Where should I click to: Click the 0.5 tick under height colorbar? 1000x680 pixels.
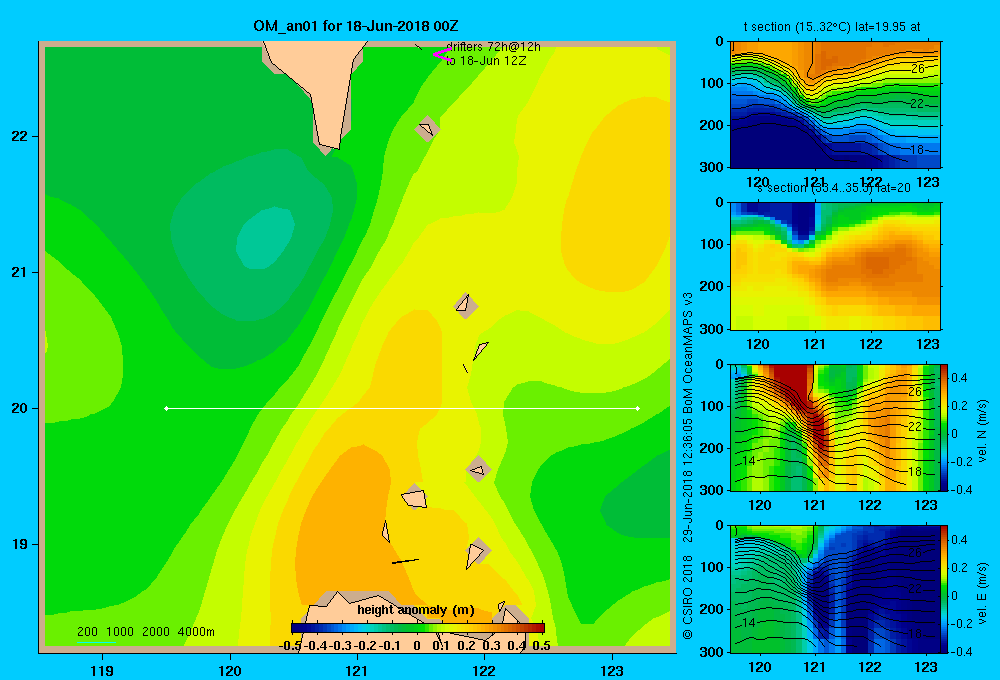pos(541,646)
